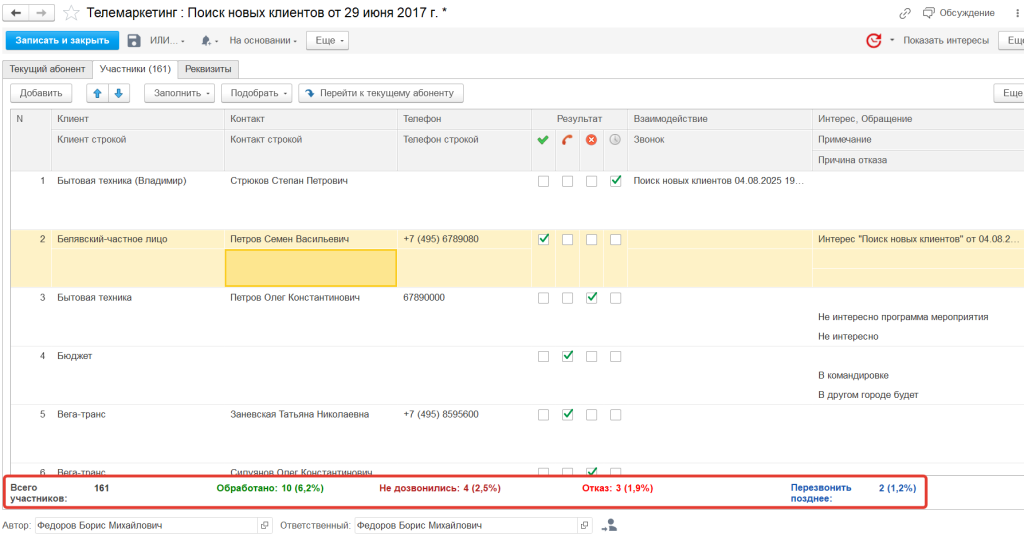Uncheck the processed checkbox for Белявский-частное лицо
Screen dimensions: 1024x536
click(x=543, y=240)
